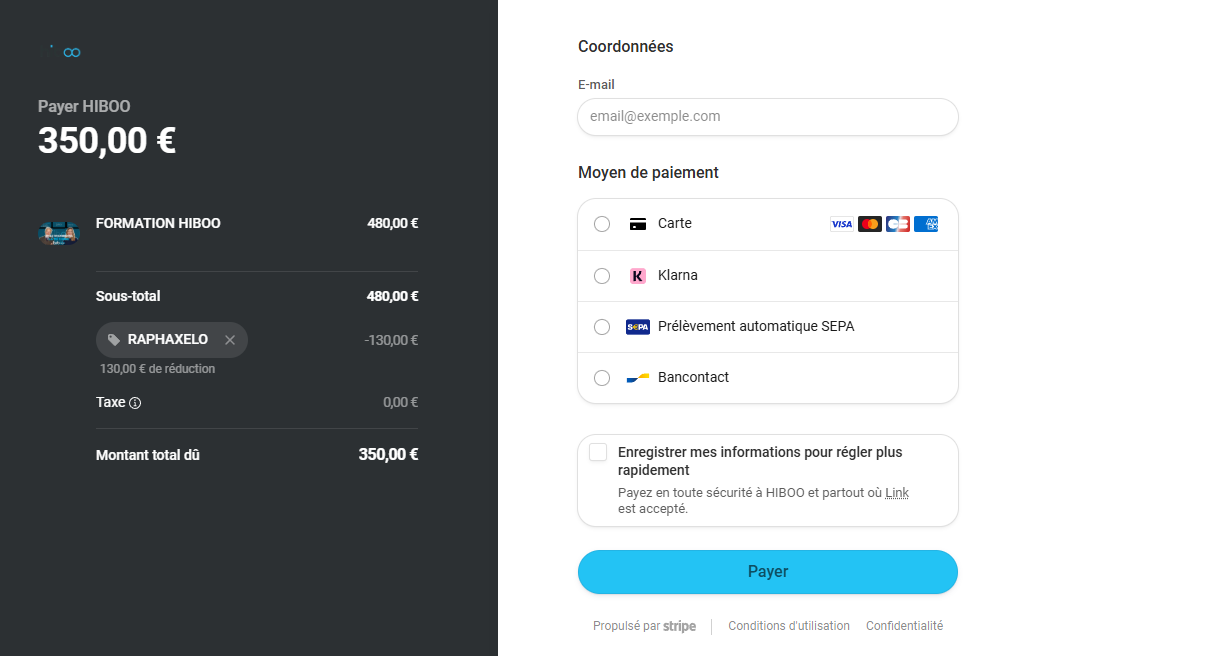Viewport: 1222px width, 656px height.
Task: Click the tax info icon
Action: coord(135,403)
